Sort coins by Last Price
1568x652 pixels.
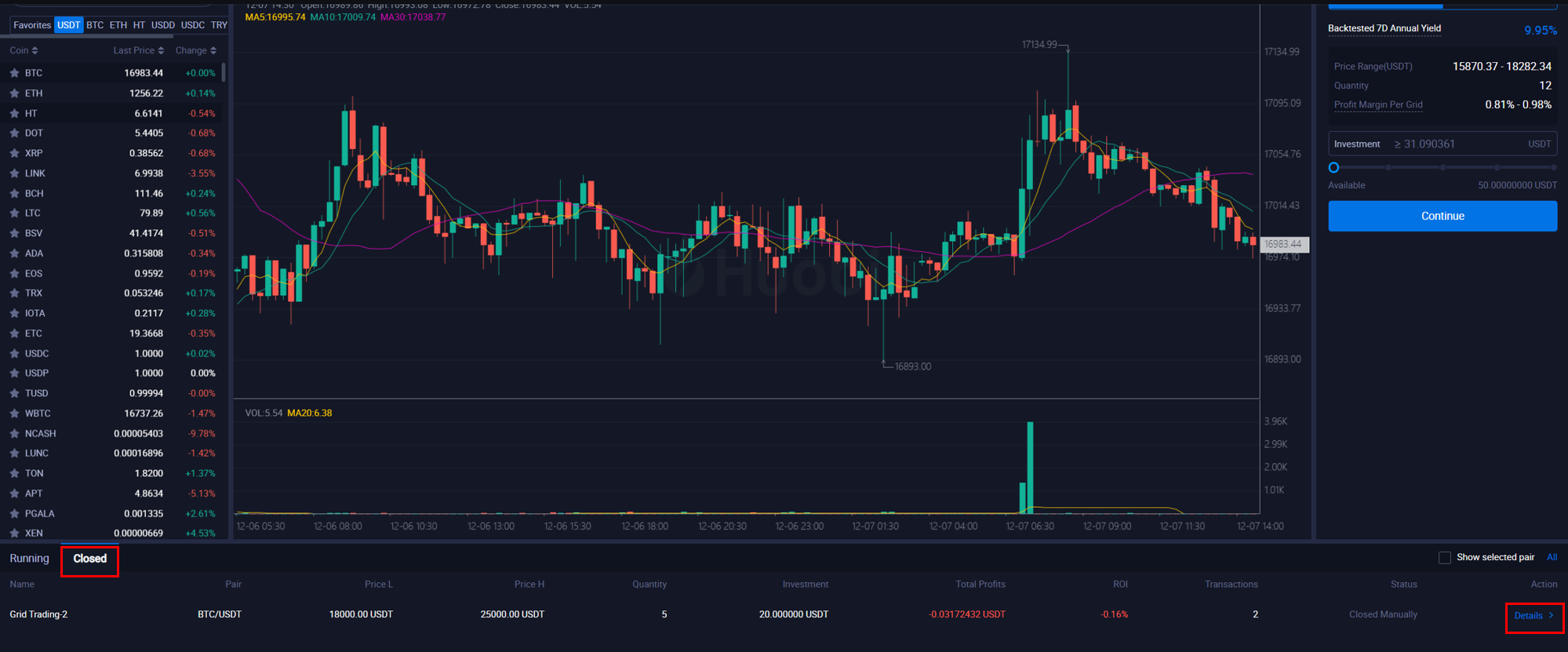click(138, 50)
